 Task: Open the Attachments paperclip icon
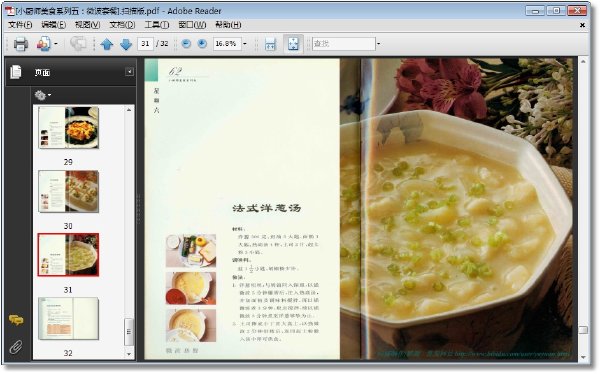pyautogui.click(x=16, y=347)
